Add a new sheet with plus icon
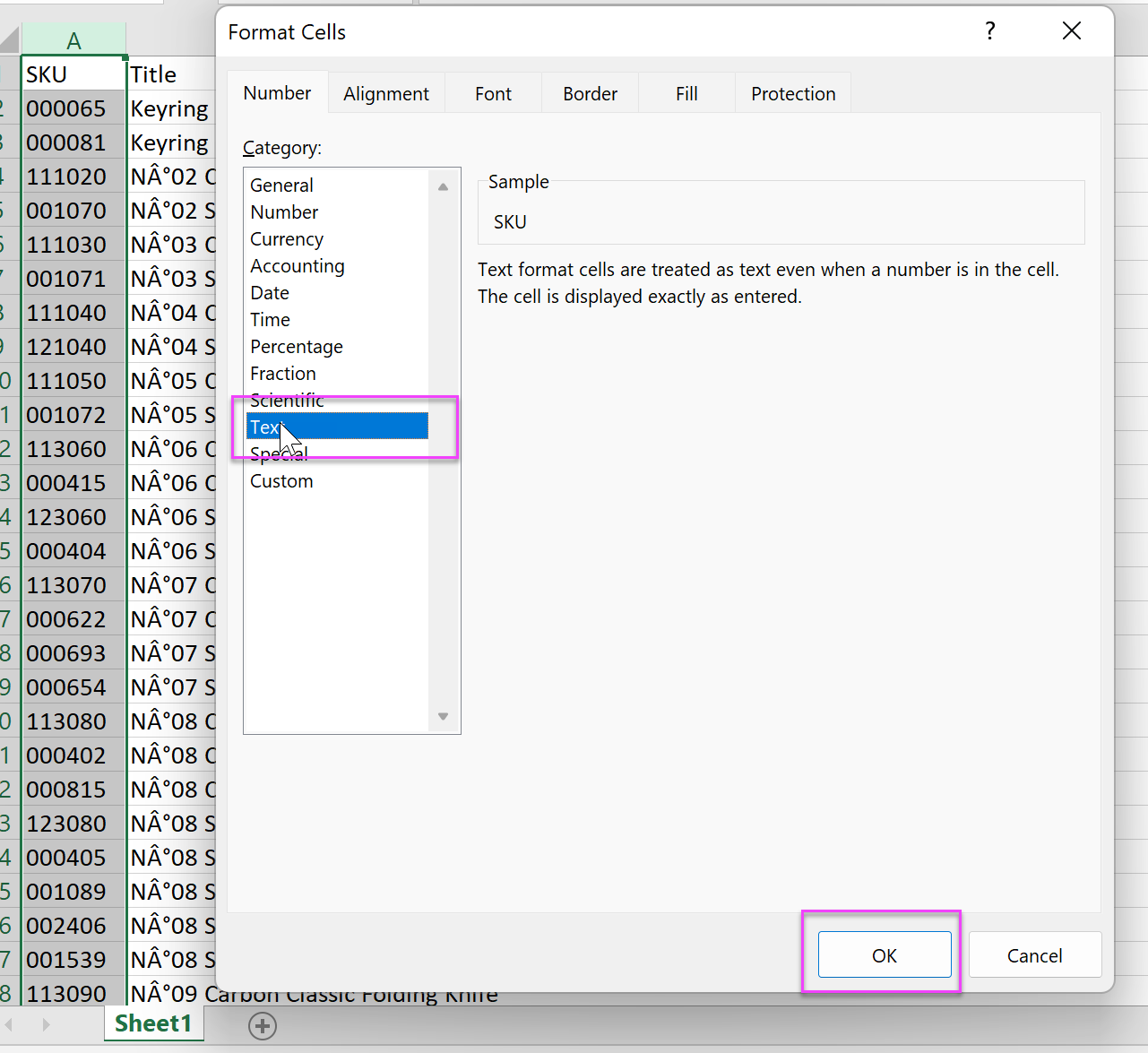This screenshot has height=1053, width=1148. click(x=262, y=1025)
